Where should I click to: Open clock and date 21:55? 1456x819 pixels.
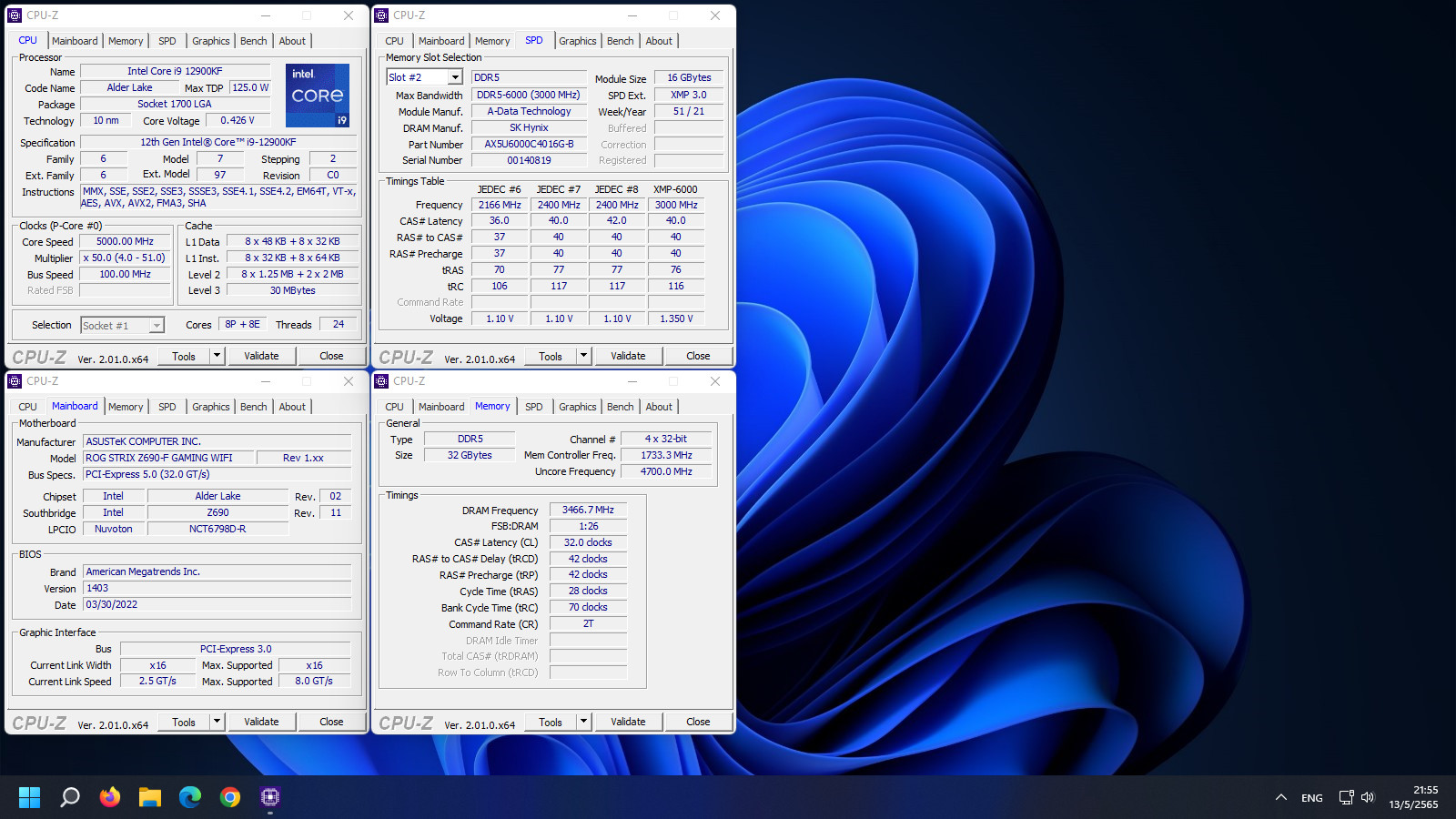(x=1413, y=797)
